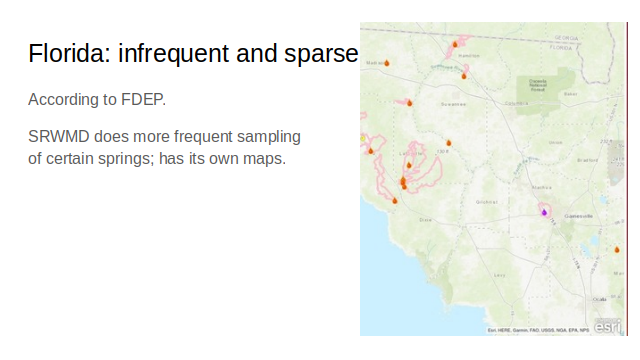This screenshot has height=360, width=640.
Task: Open the Esri, HERE, Garmin attribution text
Action: (538, 330)
